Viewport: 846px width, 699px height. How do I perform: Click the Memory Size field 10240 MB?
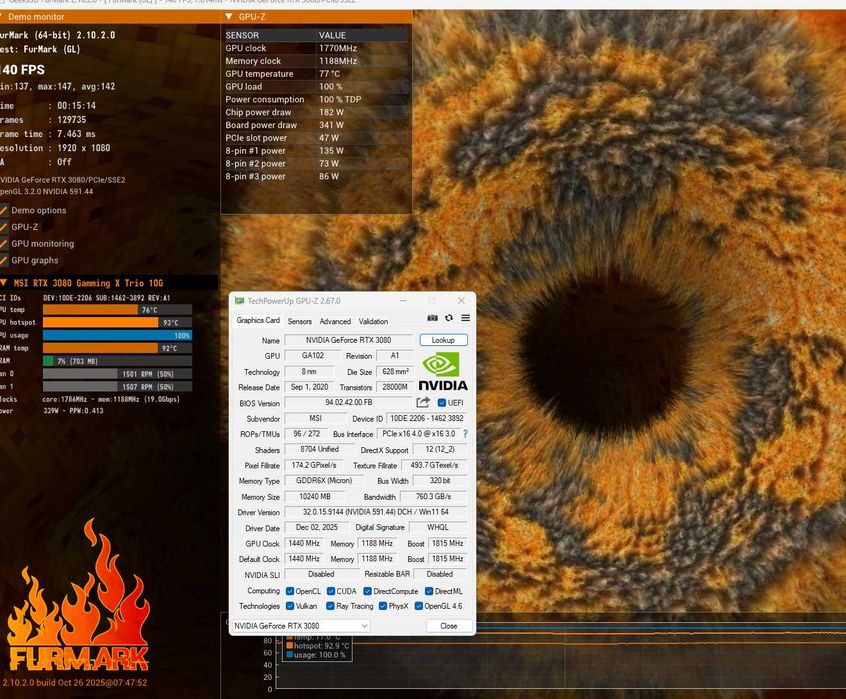[x=315, y=497]
